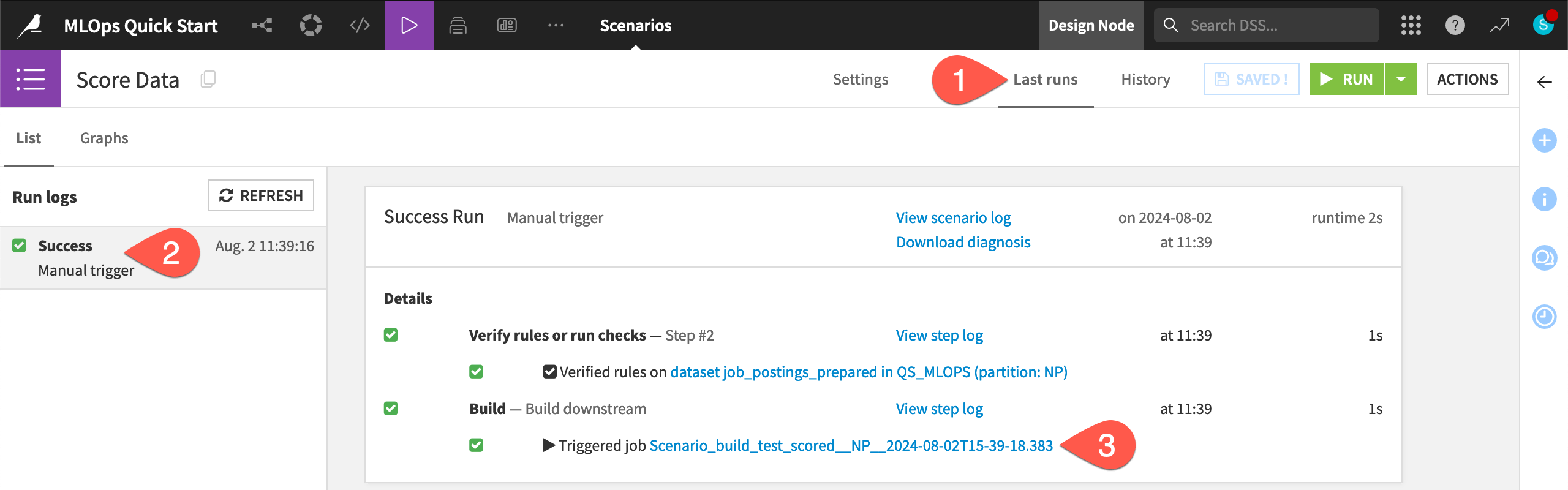This screenshot has width=1568, height=490.
Task: Click the REFRESH button
Action: tap(261, 195)
